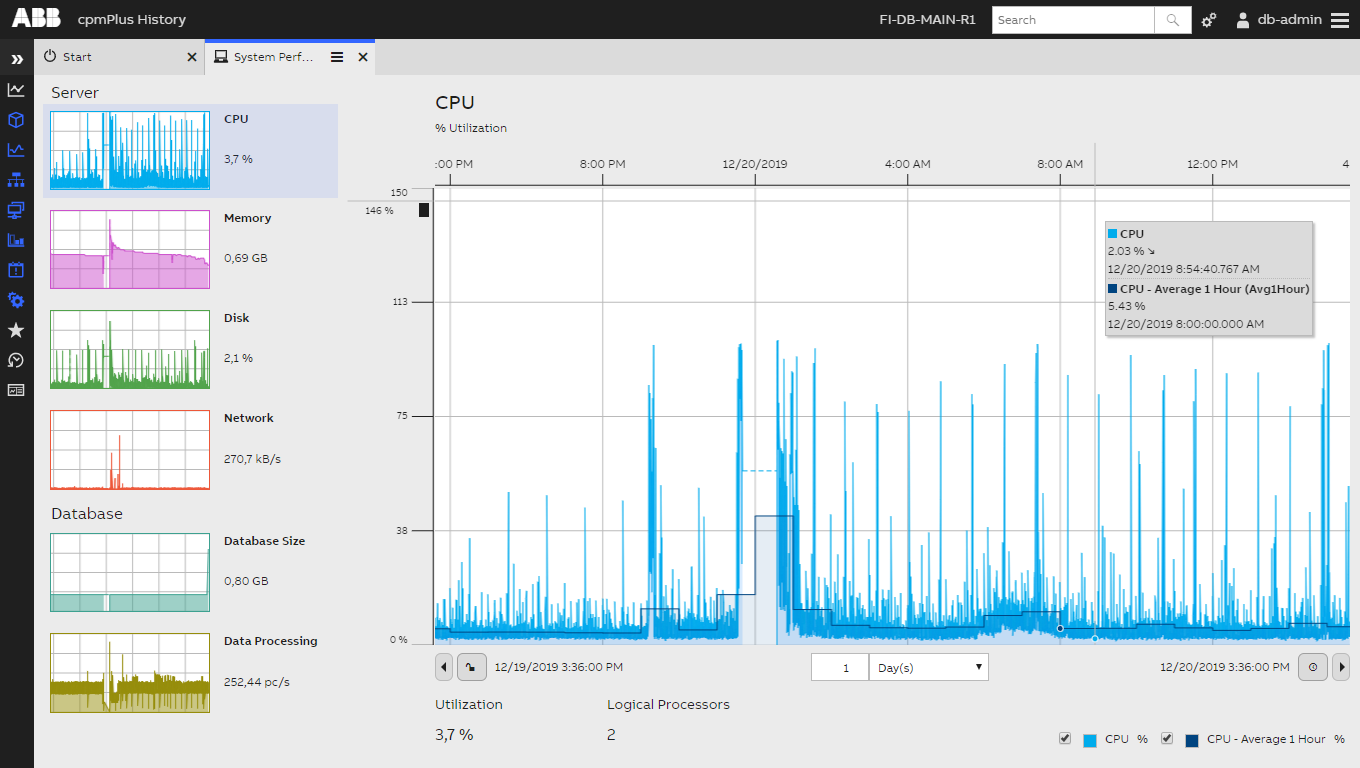Viewport: 1360px width, 768px height.
Task: Click the dark blue Average 1 Hour swatch
Action: pos(1192,741)
